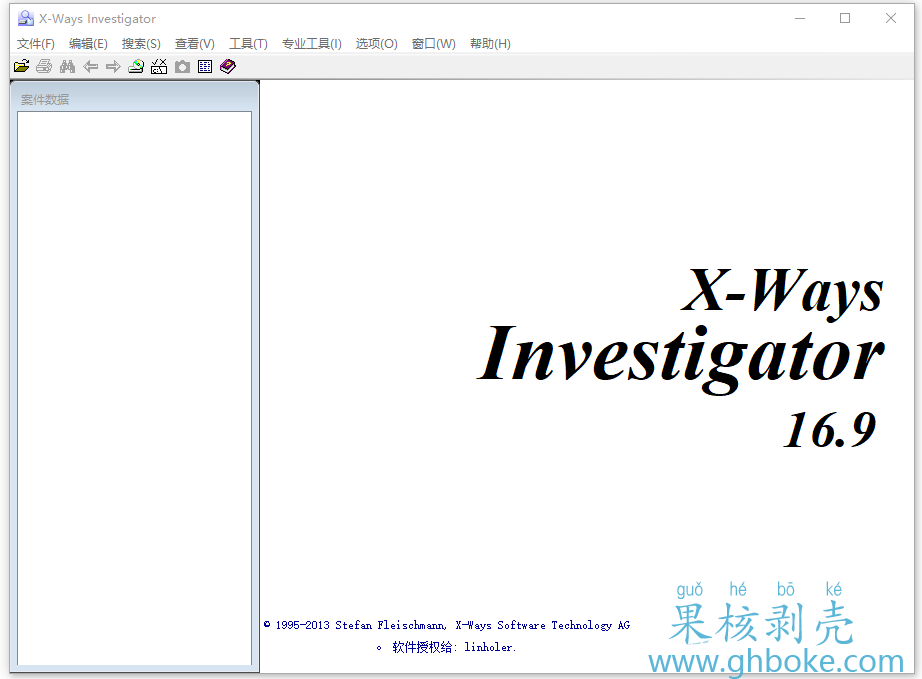
Task: Click the camera snapshot icon
Action: click(182, 67)
